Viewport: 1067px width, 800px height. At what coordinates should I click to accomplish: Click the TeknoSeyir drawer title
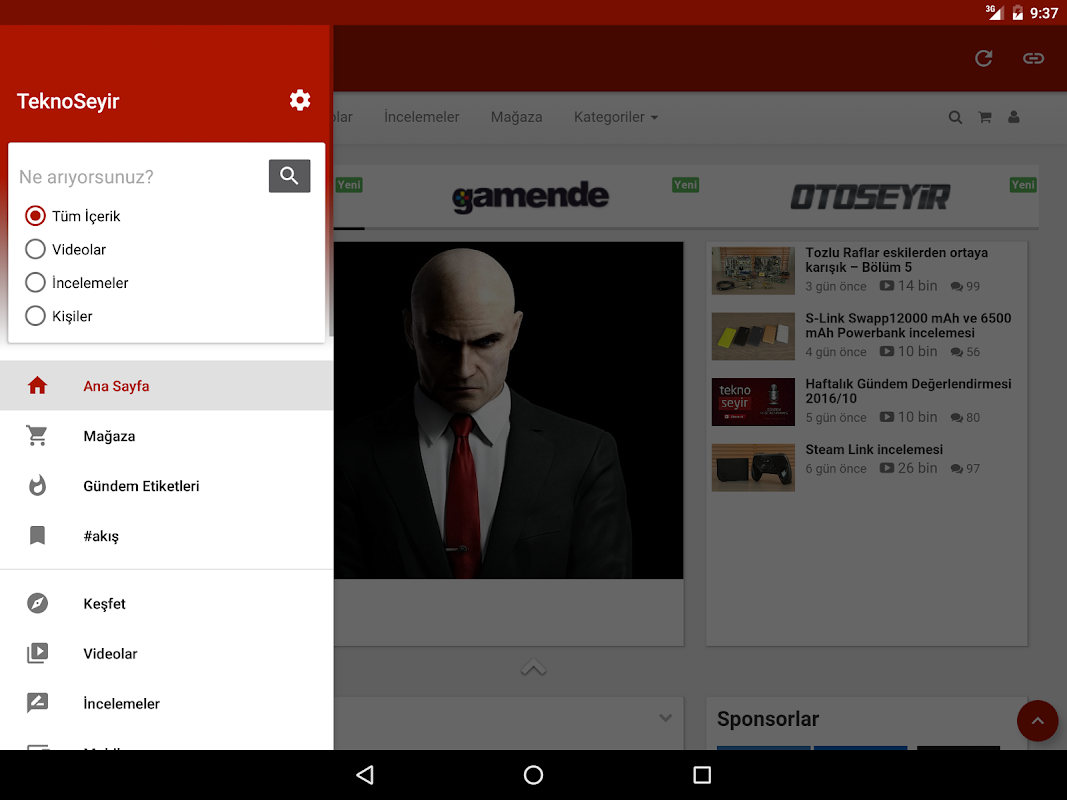click(68, 101)
